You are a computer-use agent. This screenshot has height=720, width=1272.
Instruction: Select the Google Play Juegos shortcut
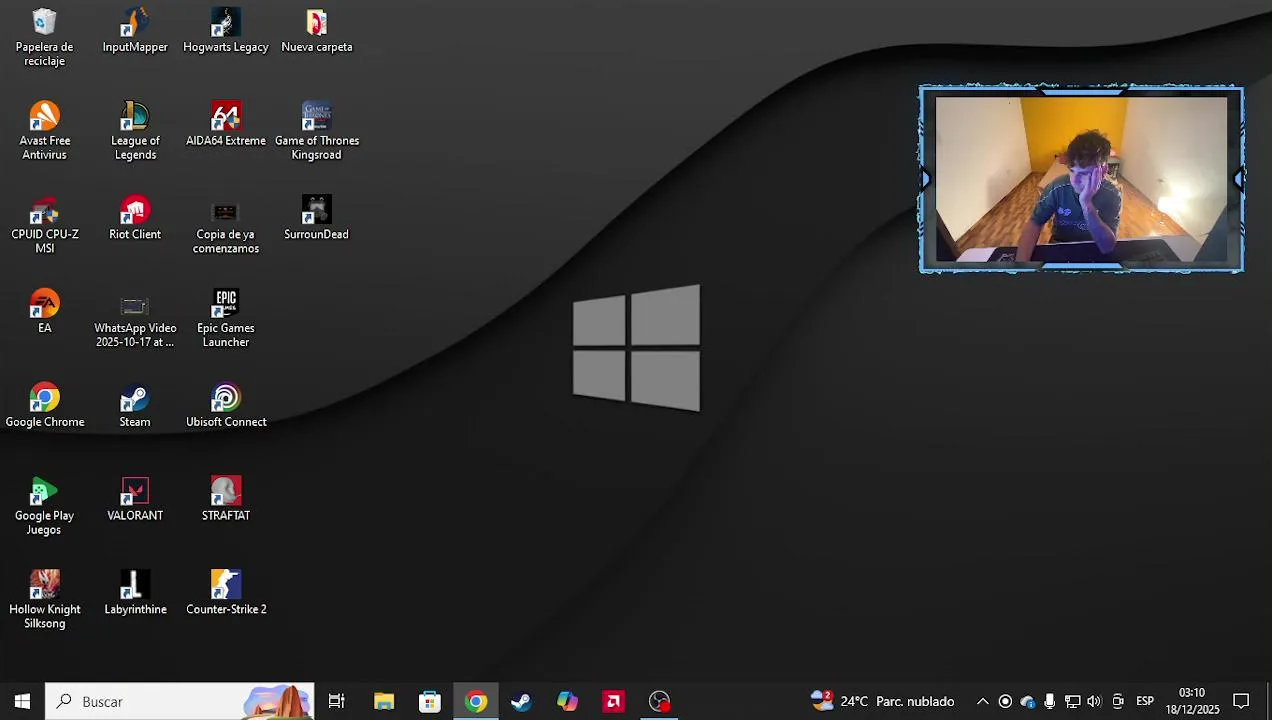44,506
